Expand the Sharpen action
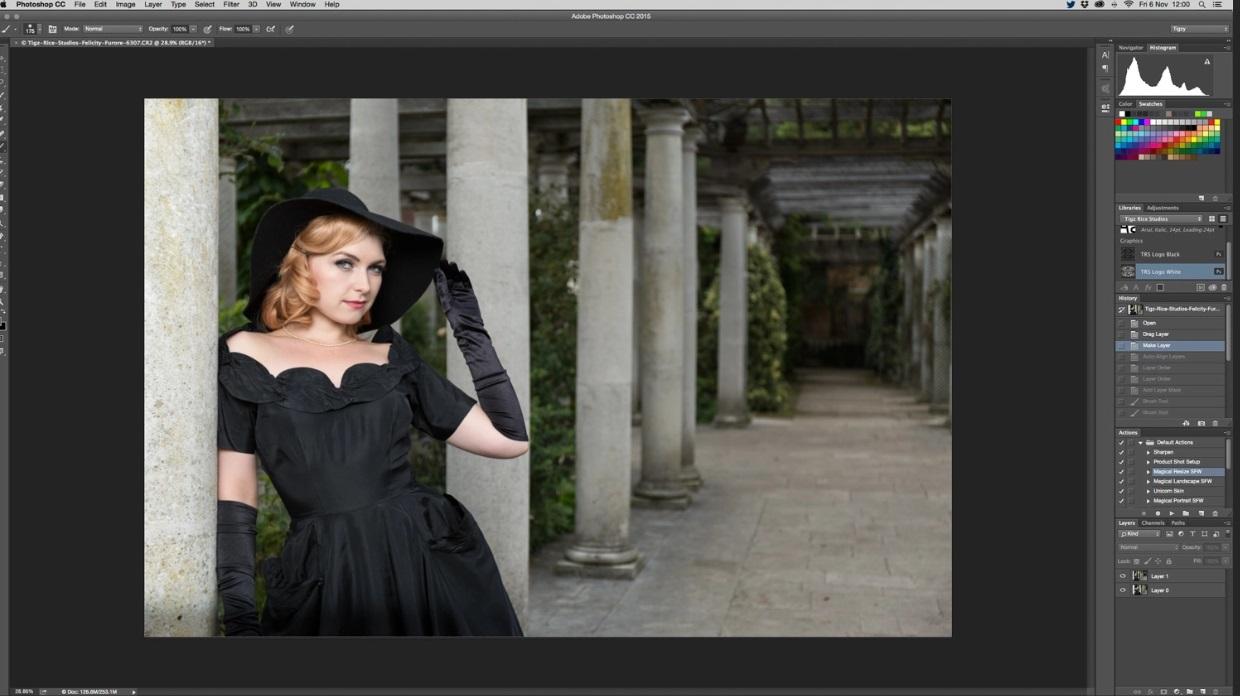 click(x=1148, y=452)
